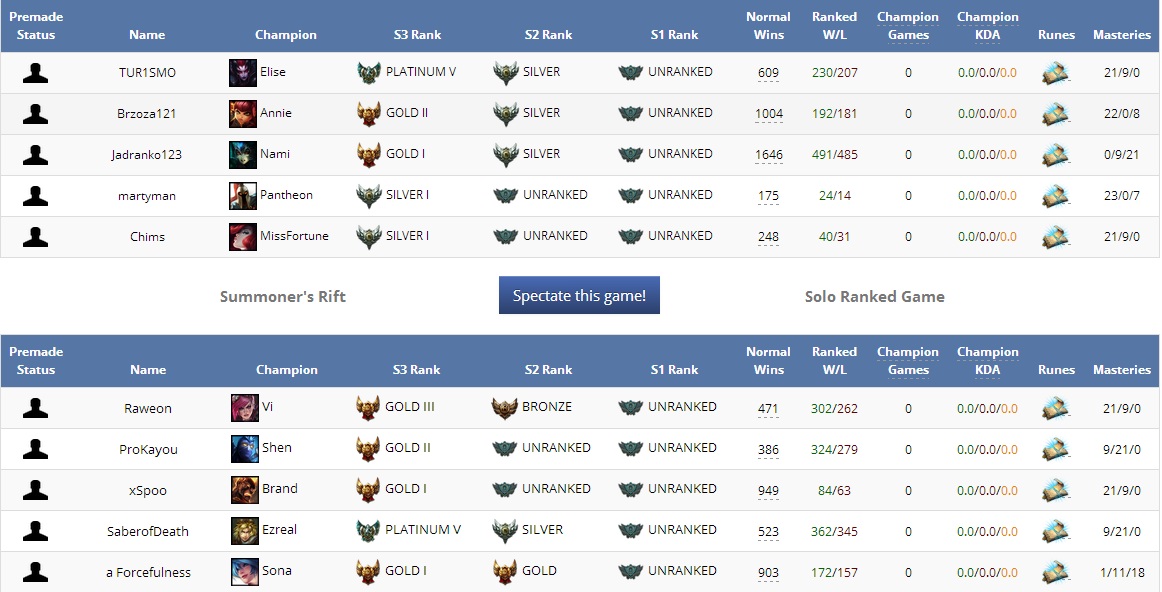Click Pantheon champion portrait icon
The width and height of the screenshot is (1162, 592).
(x=243, y=196)
